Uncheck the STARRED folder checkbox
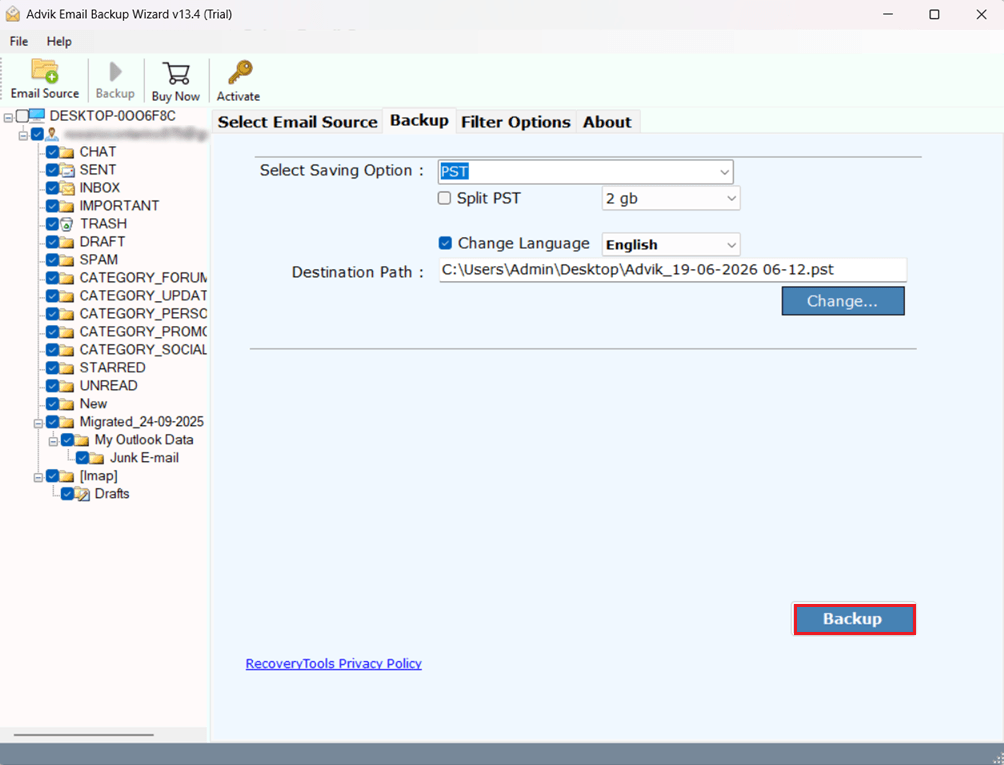 [x=53, y=367]
